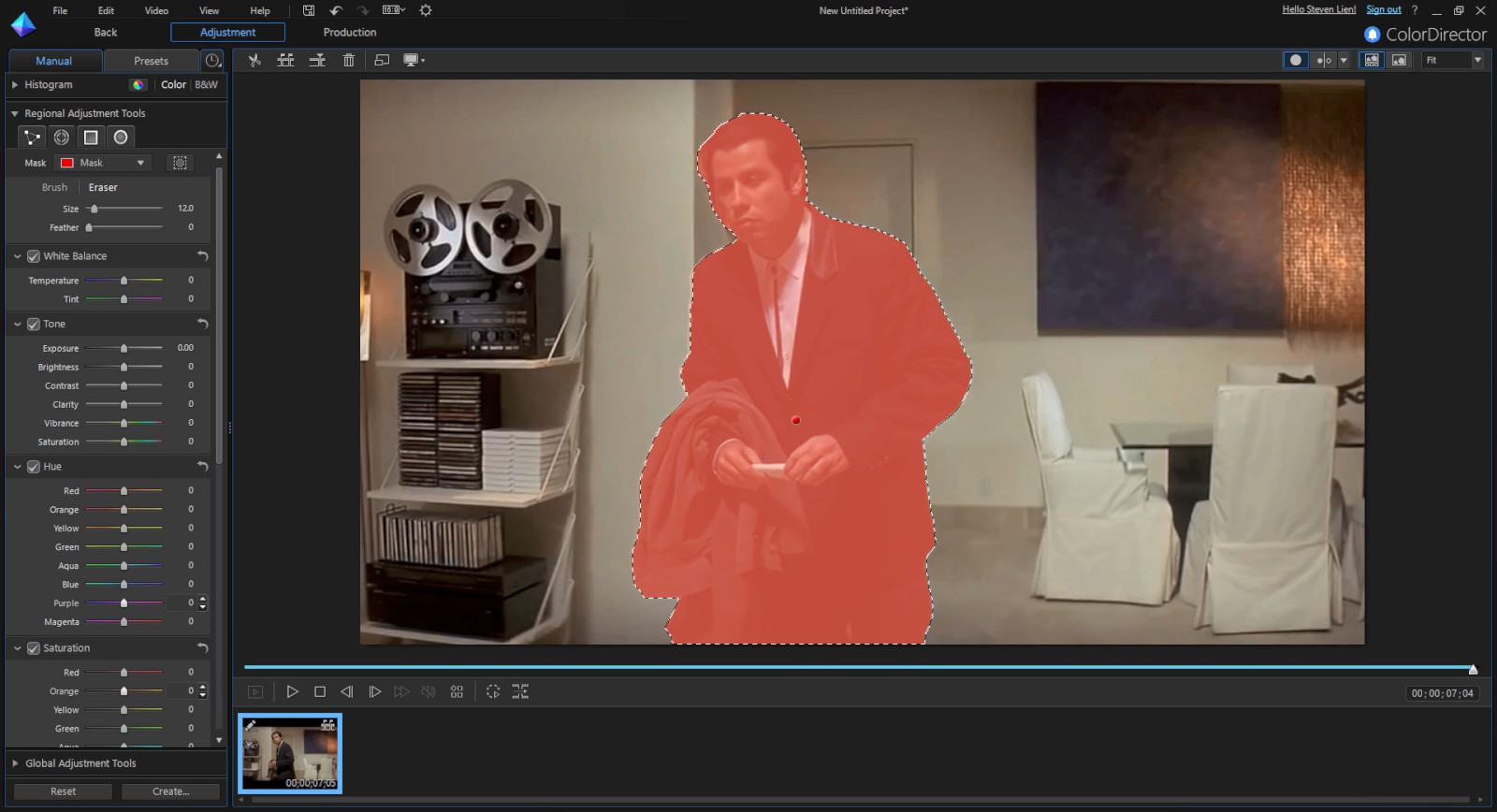Viewport: 1497px width, 812px height.
Task: Adjust the Temperature slider
Action: tap(124, 281)
